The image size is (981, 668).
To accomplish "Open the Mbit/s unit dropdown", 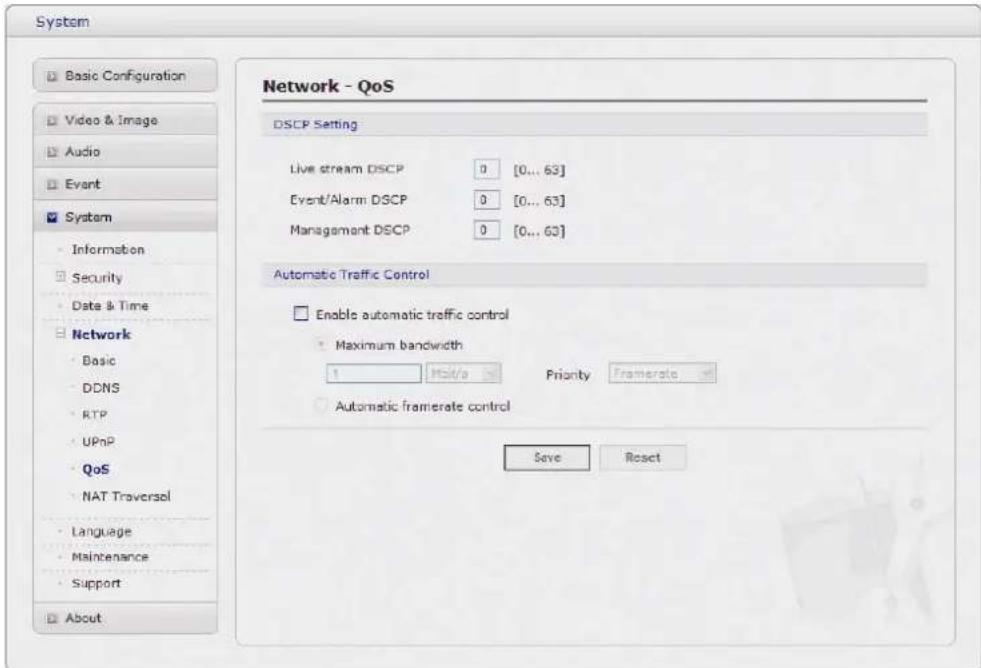I will click(x=463, y=374).
